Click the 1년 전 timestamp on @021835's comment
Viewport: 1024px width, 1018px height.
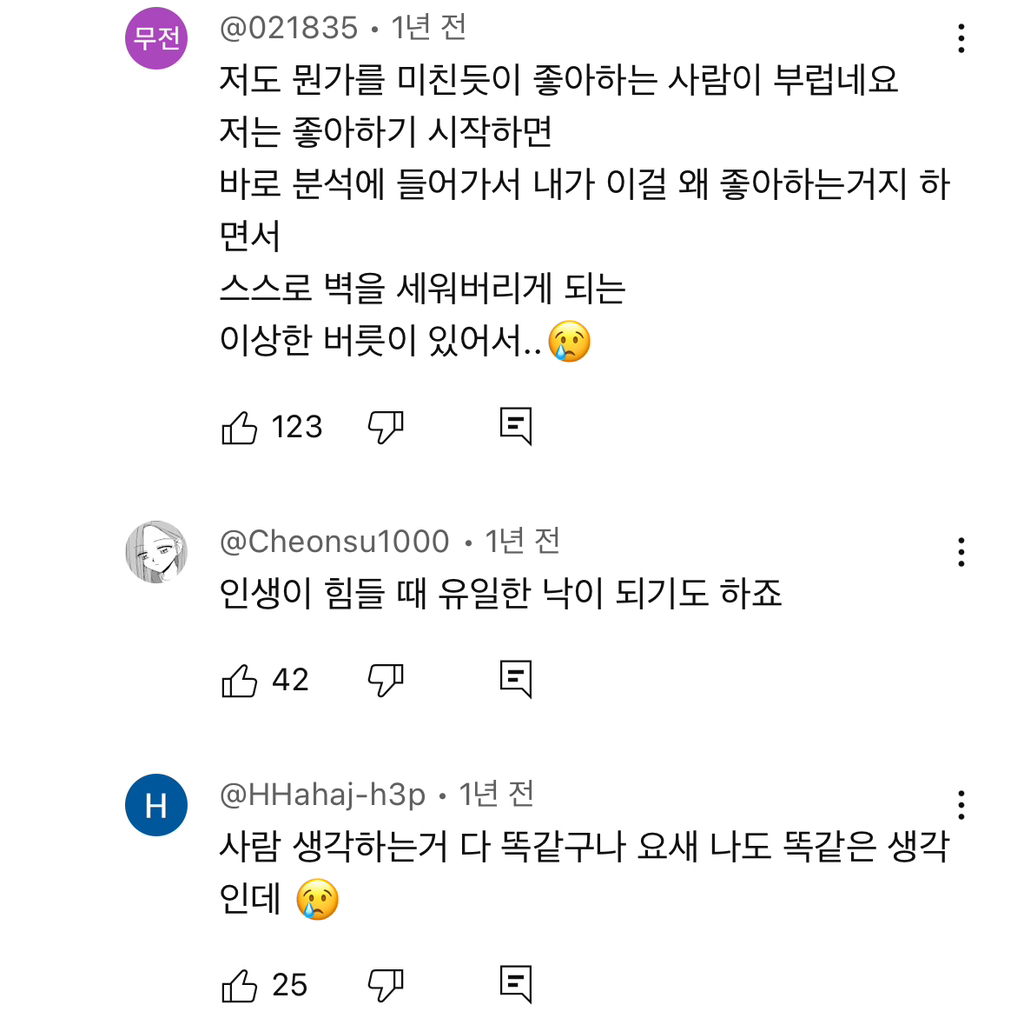point(428,30)
